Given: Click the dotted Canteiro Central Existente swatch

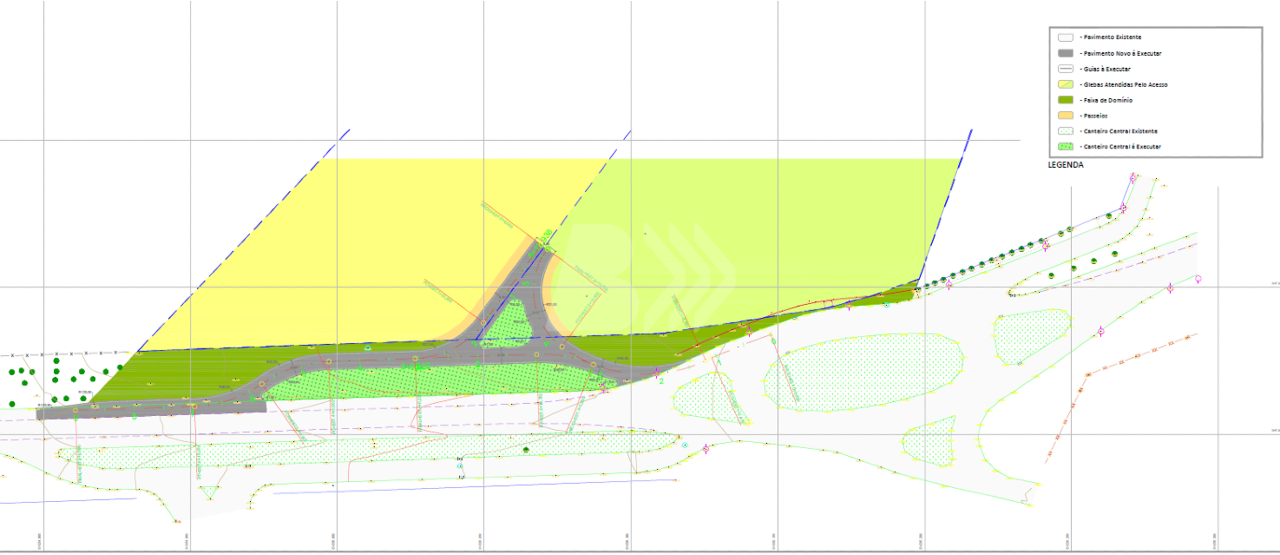Looking at the screenshot, I should coord(1065,131).
